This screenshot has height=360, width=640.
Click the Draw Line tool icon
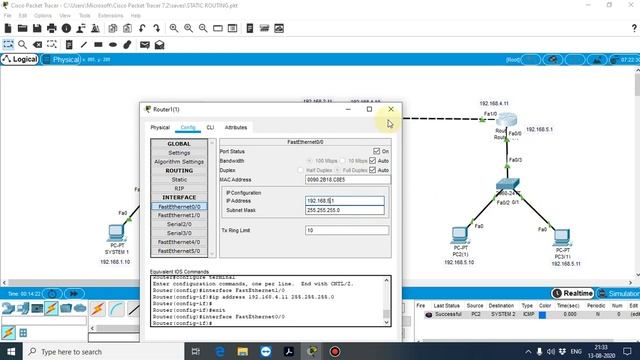click(84, 44)
